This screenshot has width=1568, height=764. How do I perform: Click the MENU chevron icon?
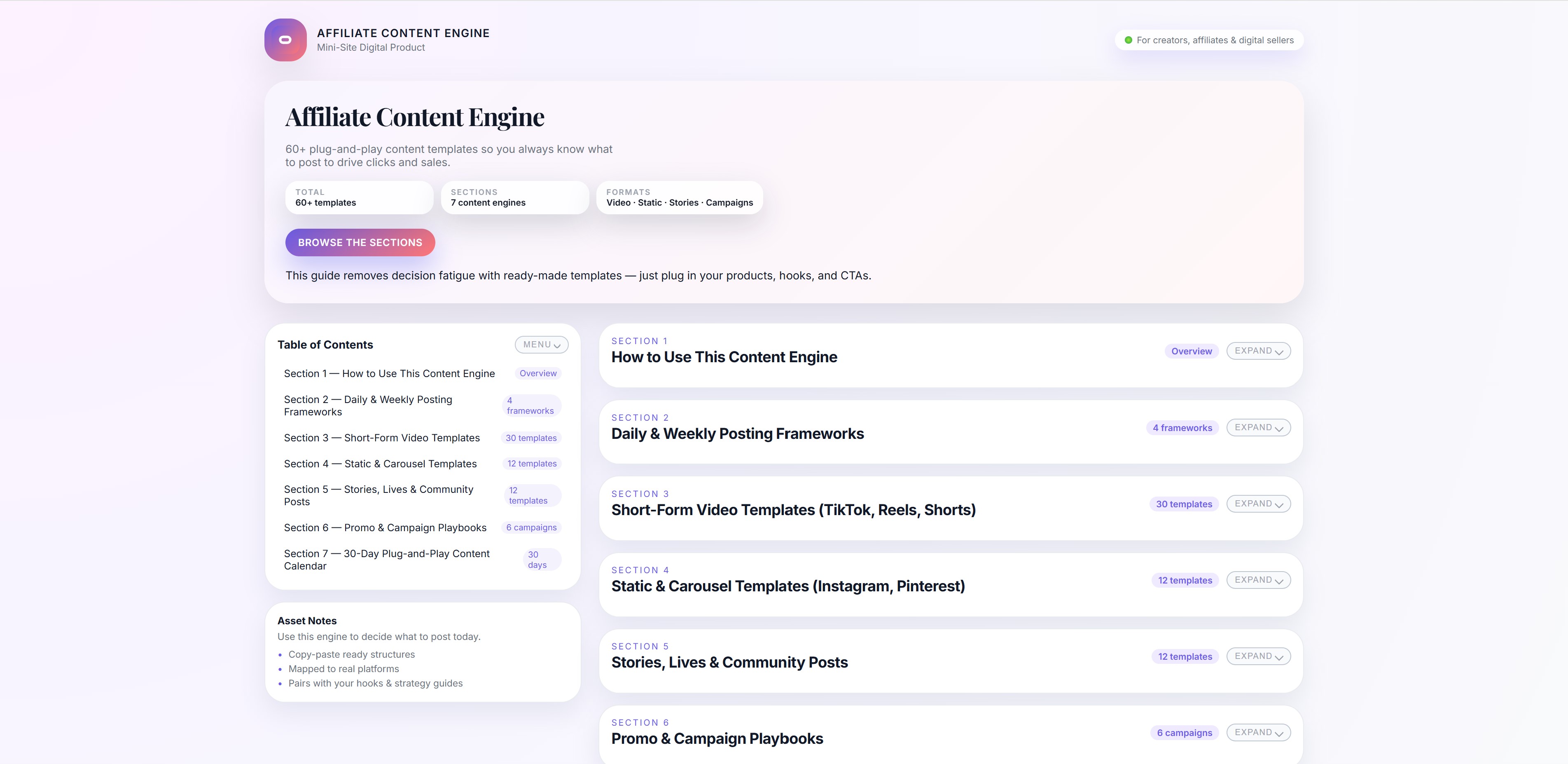[558, 345]
